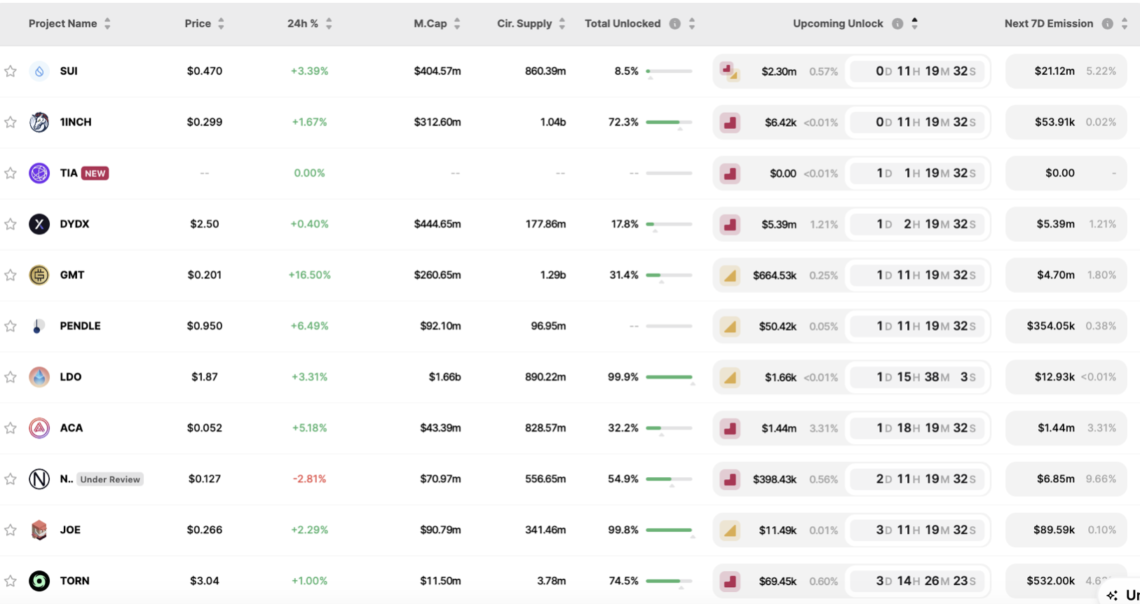1140x604 pixels.
Task: Click LDO's upcoming unlock type icon
Action: pyautogui.click(x=729, y=377)
